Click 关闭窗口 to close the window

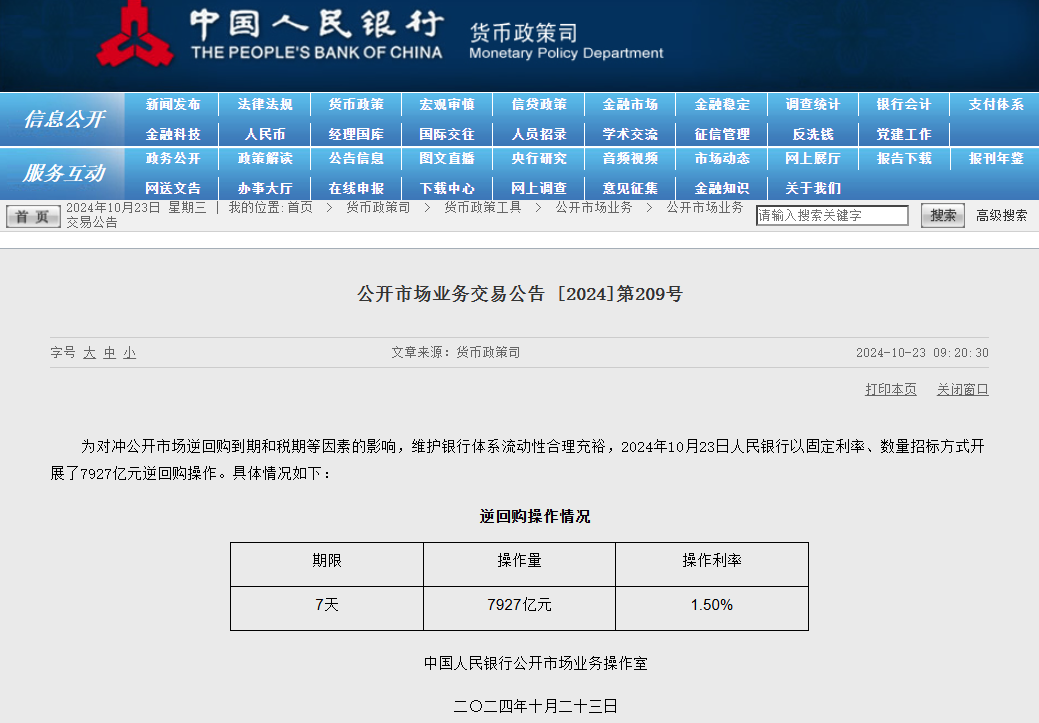pyautogui.click(x=962, y=390)
